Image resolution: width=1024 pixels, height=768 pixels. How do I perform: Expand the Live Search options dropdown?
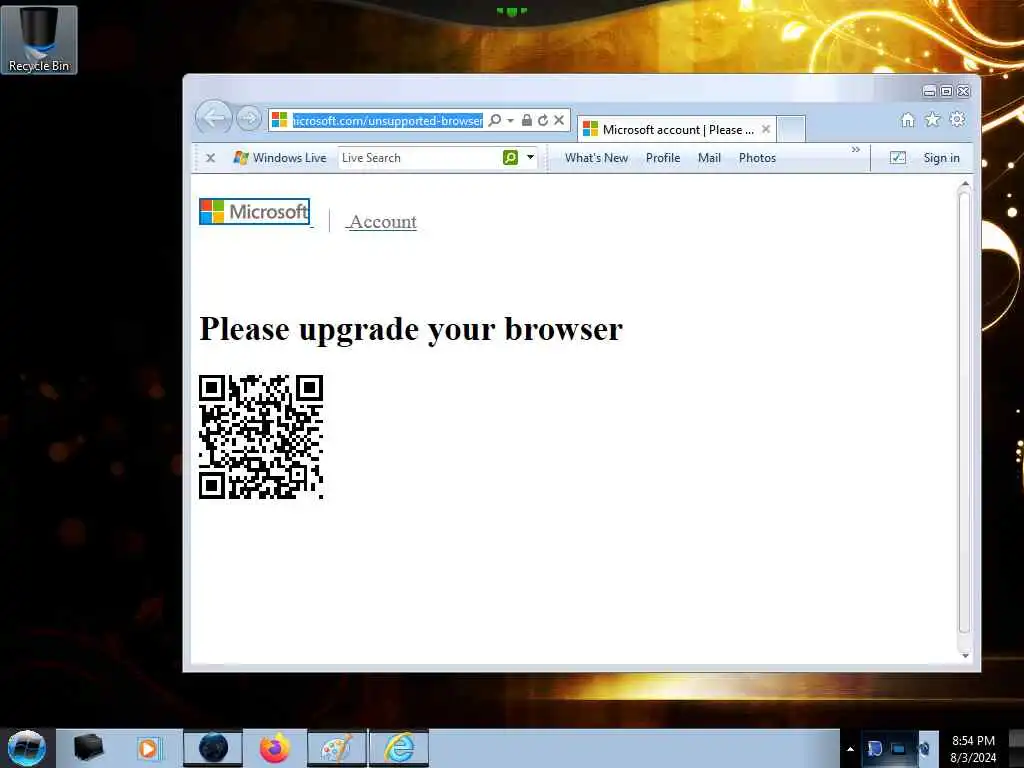click(x=530, y=157)
